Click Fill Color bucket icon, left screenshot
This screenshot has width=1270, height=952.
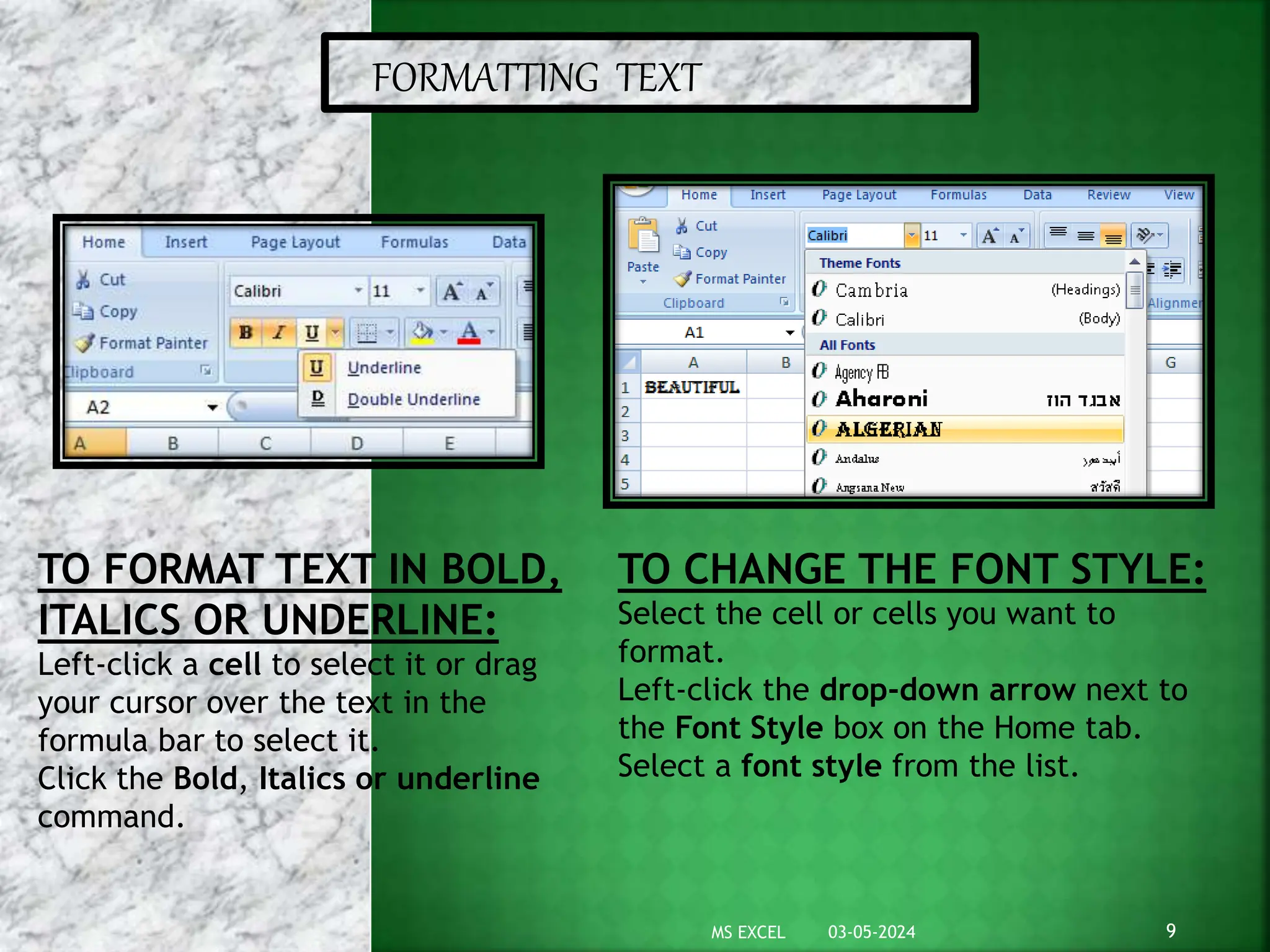tap(422, 333)
